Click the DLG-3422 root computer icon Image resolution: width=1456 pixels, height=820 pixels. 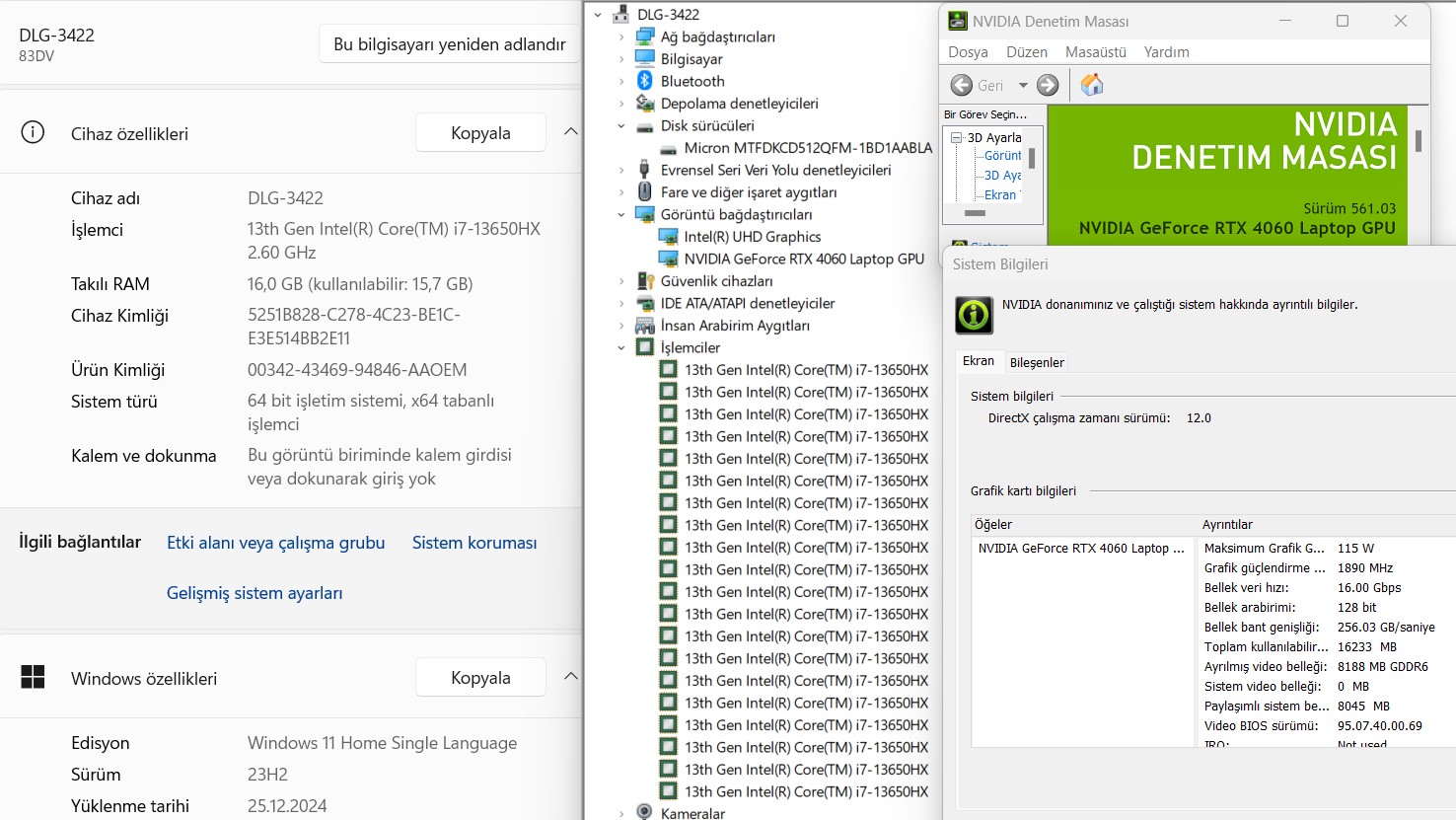tap(621, 14)
